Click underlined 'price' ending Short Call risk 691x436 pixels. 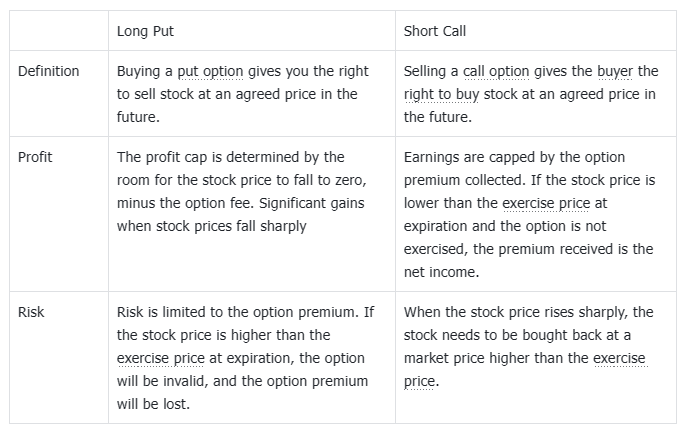click(x=419, y=381)
